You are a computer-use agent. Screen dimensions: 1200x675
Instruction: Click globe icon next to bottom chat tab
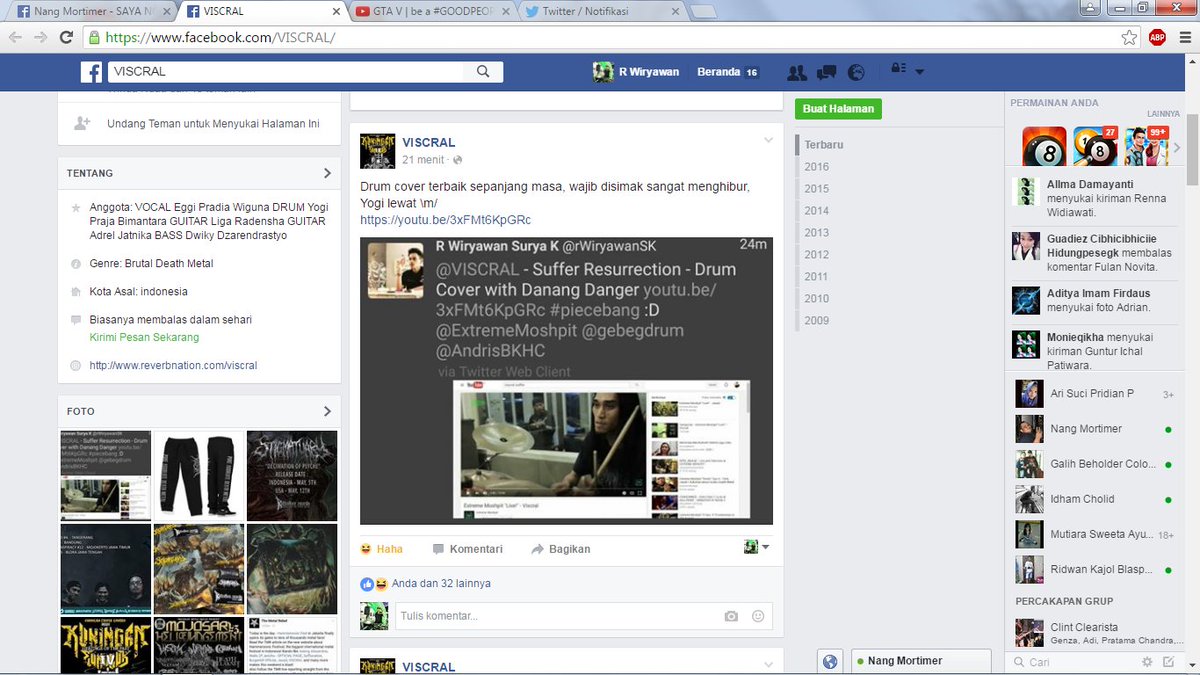coord(830,661)
